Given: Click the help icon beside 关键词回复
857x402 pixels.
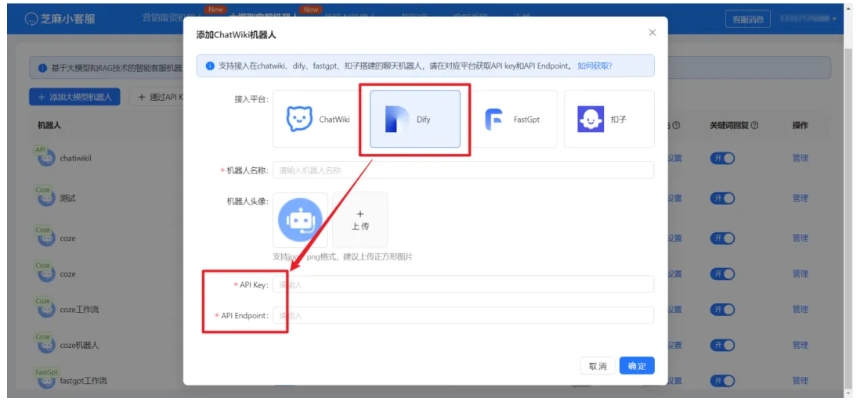Looking at the screenshot, I should click(754, 125).
